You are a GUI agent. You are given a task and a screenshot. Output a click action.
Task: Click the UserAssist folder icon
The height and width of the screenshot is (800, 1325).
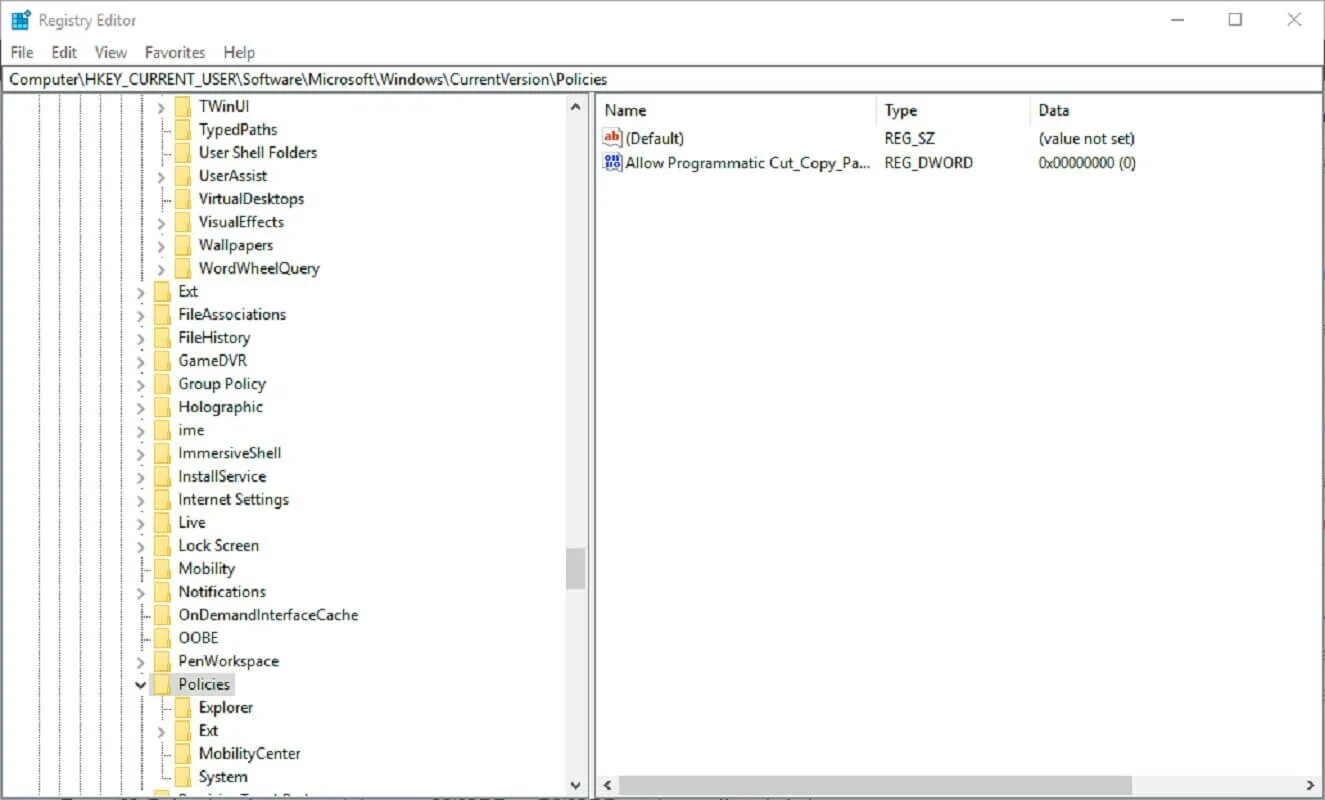[x=182, y=175]
